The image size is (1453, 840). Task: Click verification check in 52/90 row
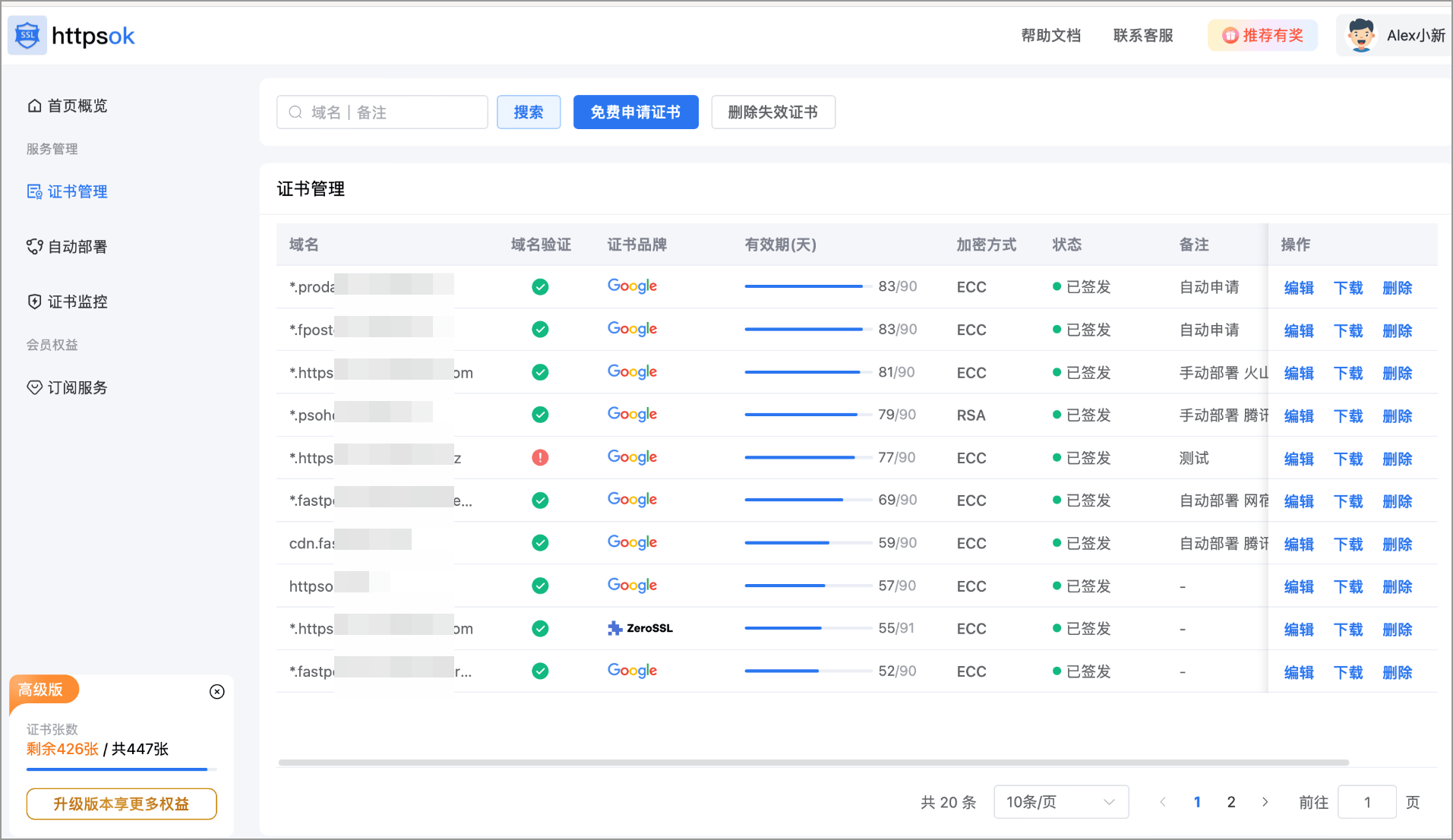(540, 671)
